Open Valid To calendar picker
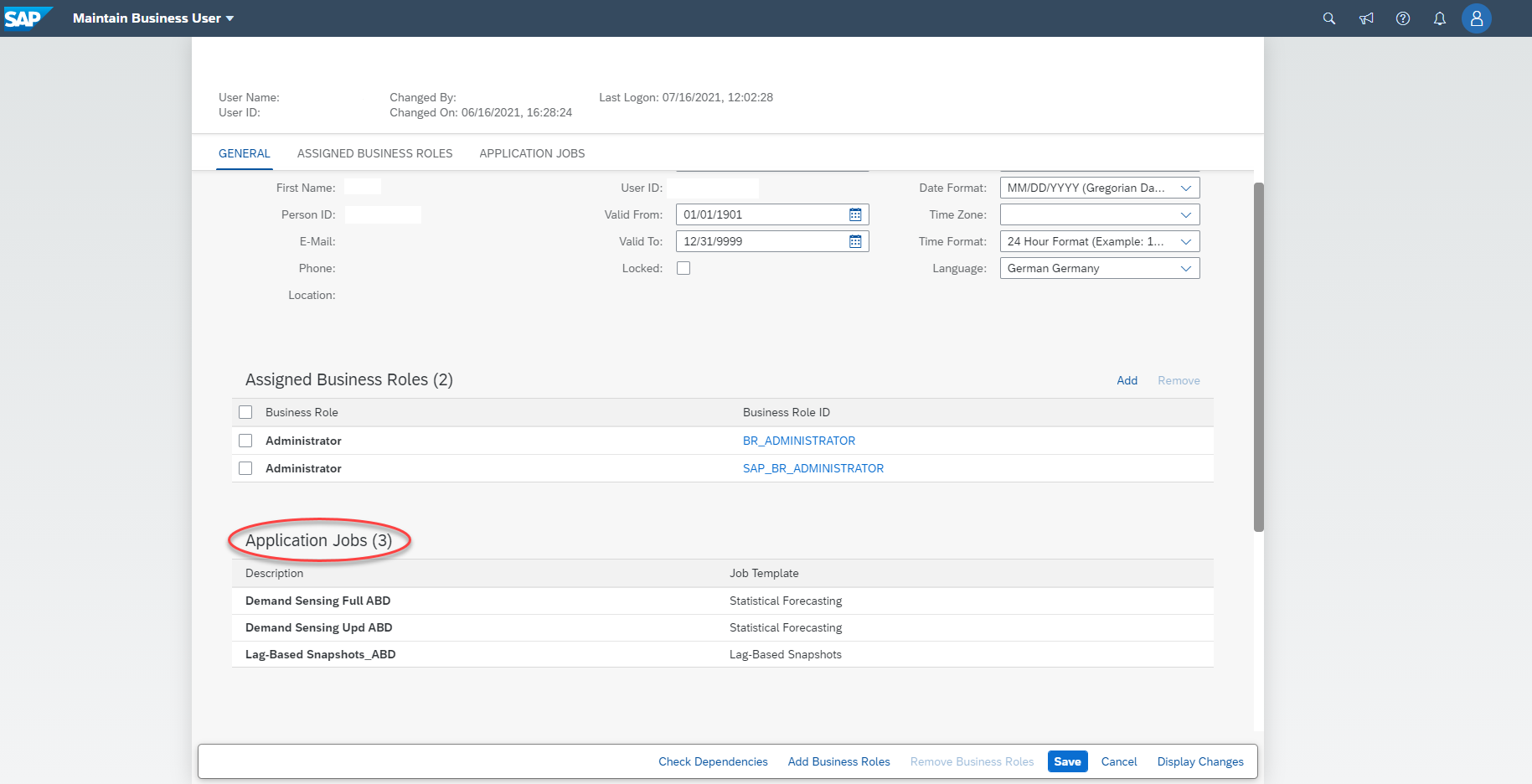This screenshot has height=784, width=1532. click(x=855, y=241)
